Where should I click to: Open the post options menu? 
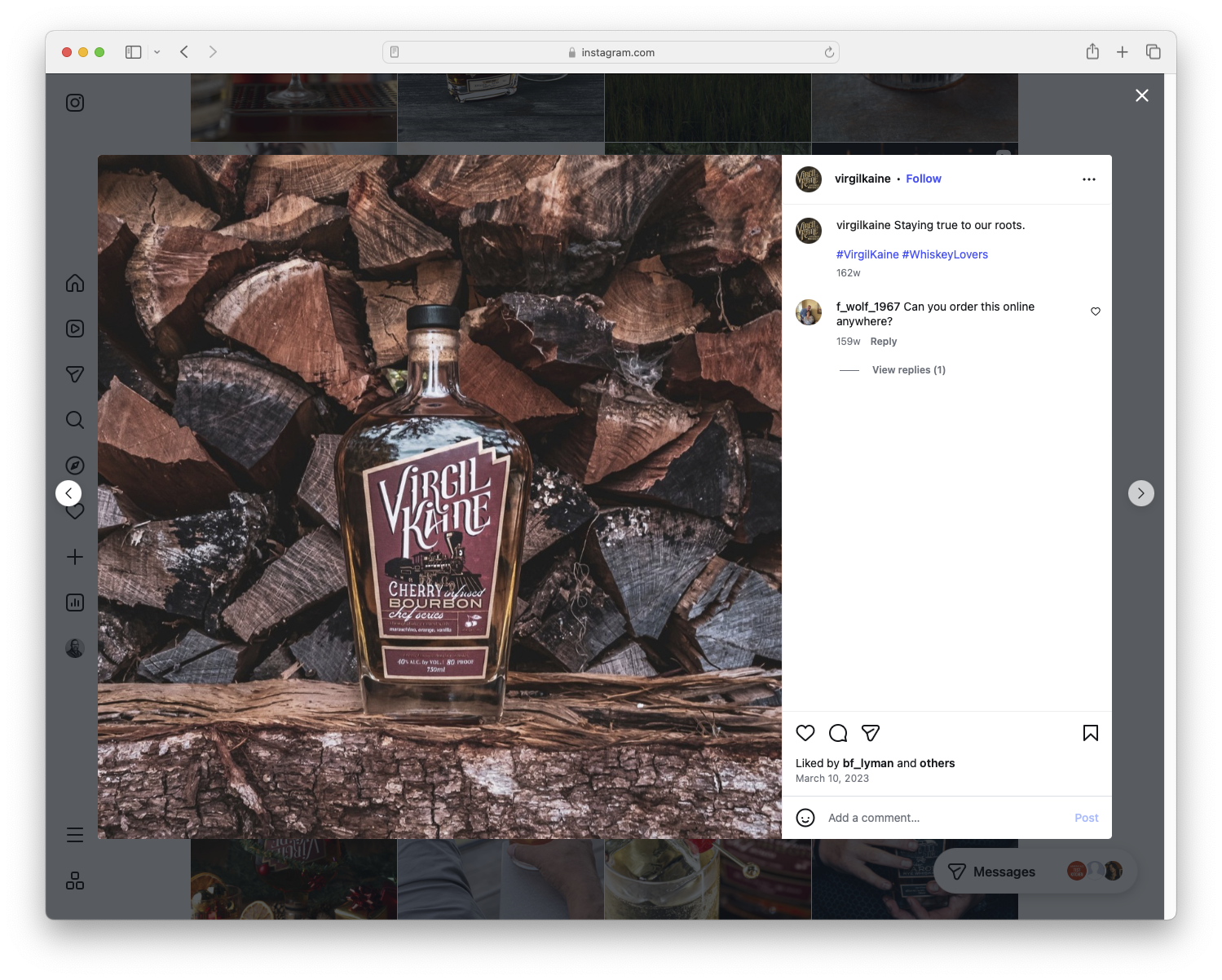click(1089, 179)
